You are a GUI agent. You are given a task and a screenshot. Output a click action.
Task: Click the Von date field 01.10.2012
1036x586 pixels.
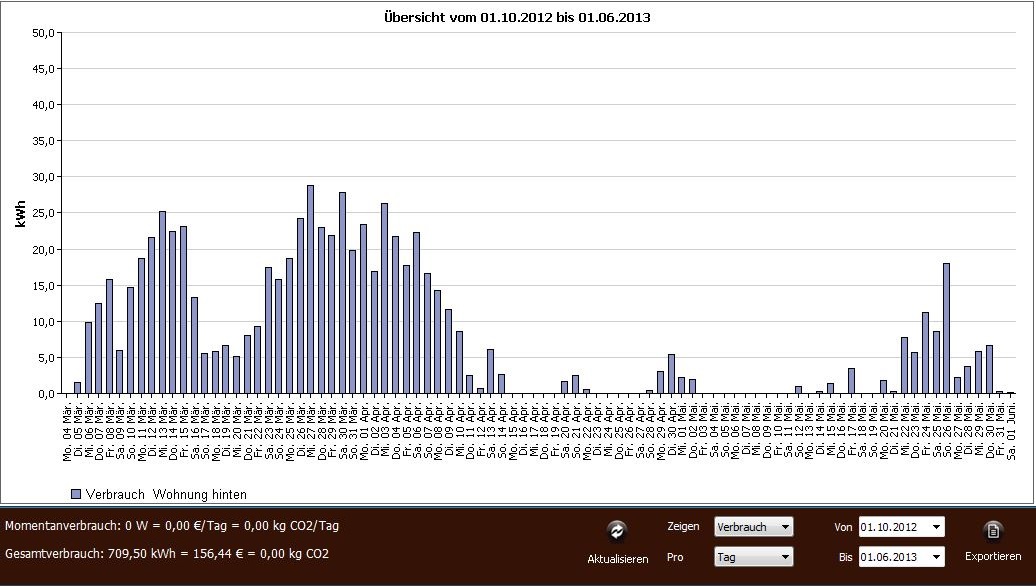[892, 526]
